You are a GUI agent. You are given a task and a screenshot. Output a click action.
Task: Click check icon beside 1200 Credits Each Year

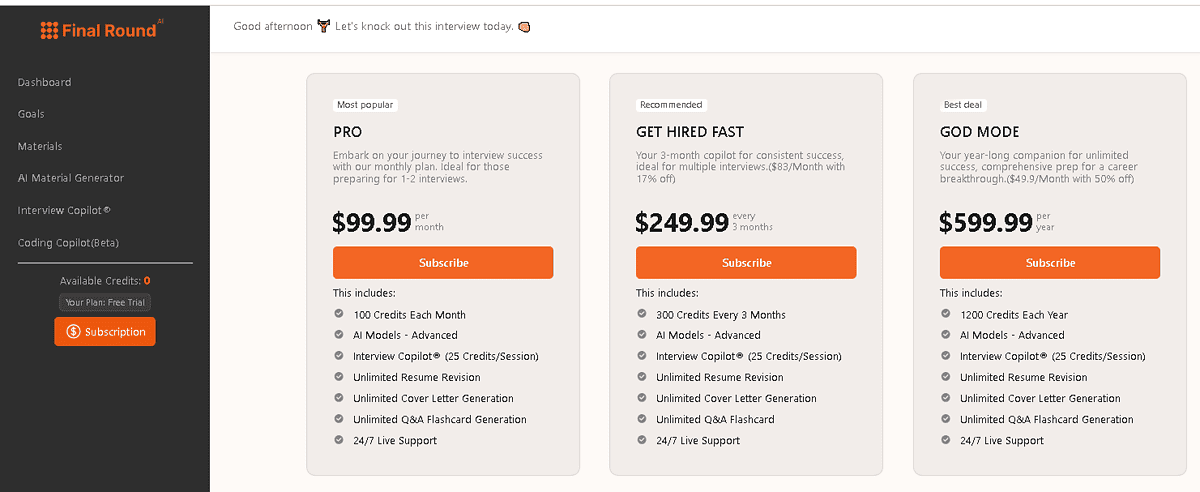tap(946, 314)
